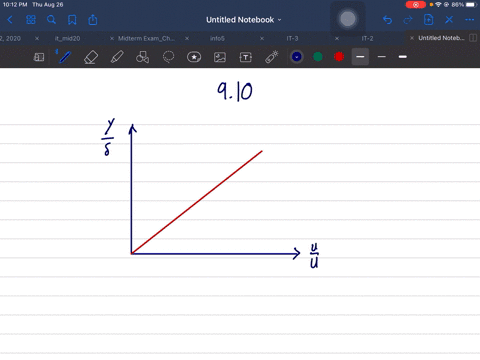Open the Elements sticker tool

point(194,57)
